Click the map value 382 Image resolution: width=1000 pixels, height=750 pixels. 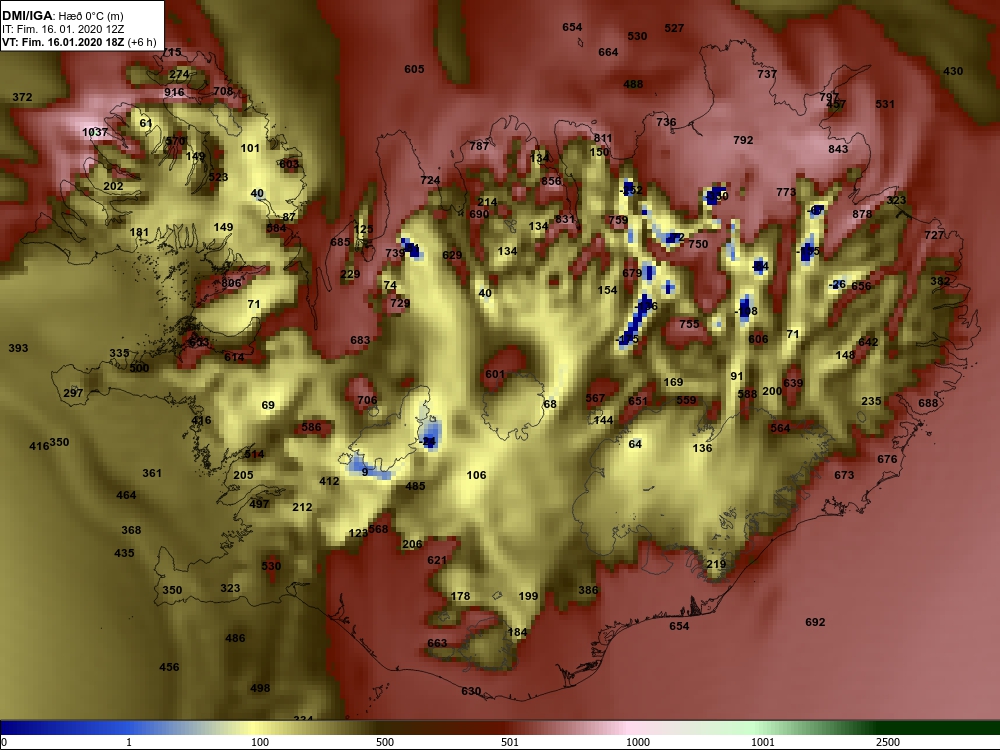point(939,281)
